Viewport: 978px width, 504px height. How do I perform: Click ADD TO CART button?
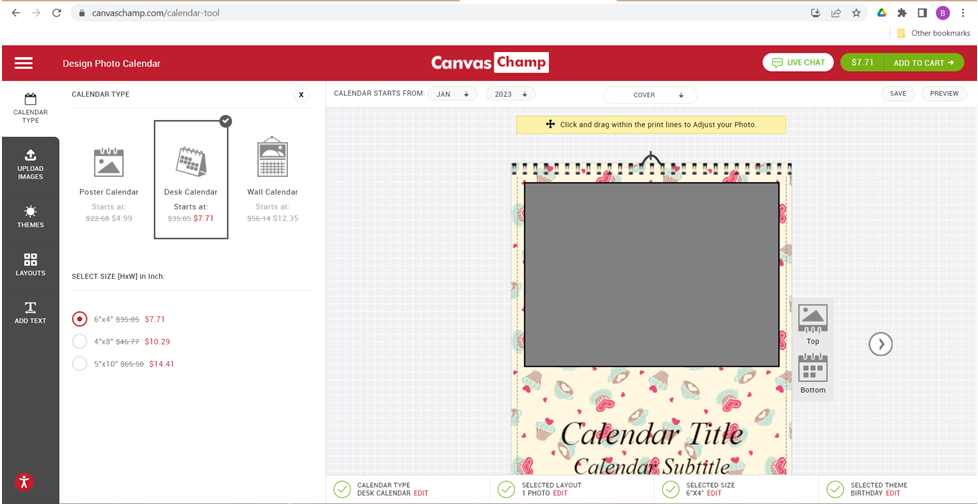[924, 62]
